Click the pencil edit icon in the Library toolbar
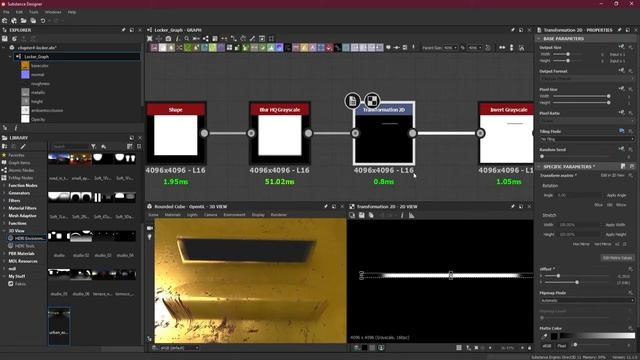Viewport: 640px width, 360px height. (23, 147)
